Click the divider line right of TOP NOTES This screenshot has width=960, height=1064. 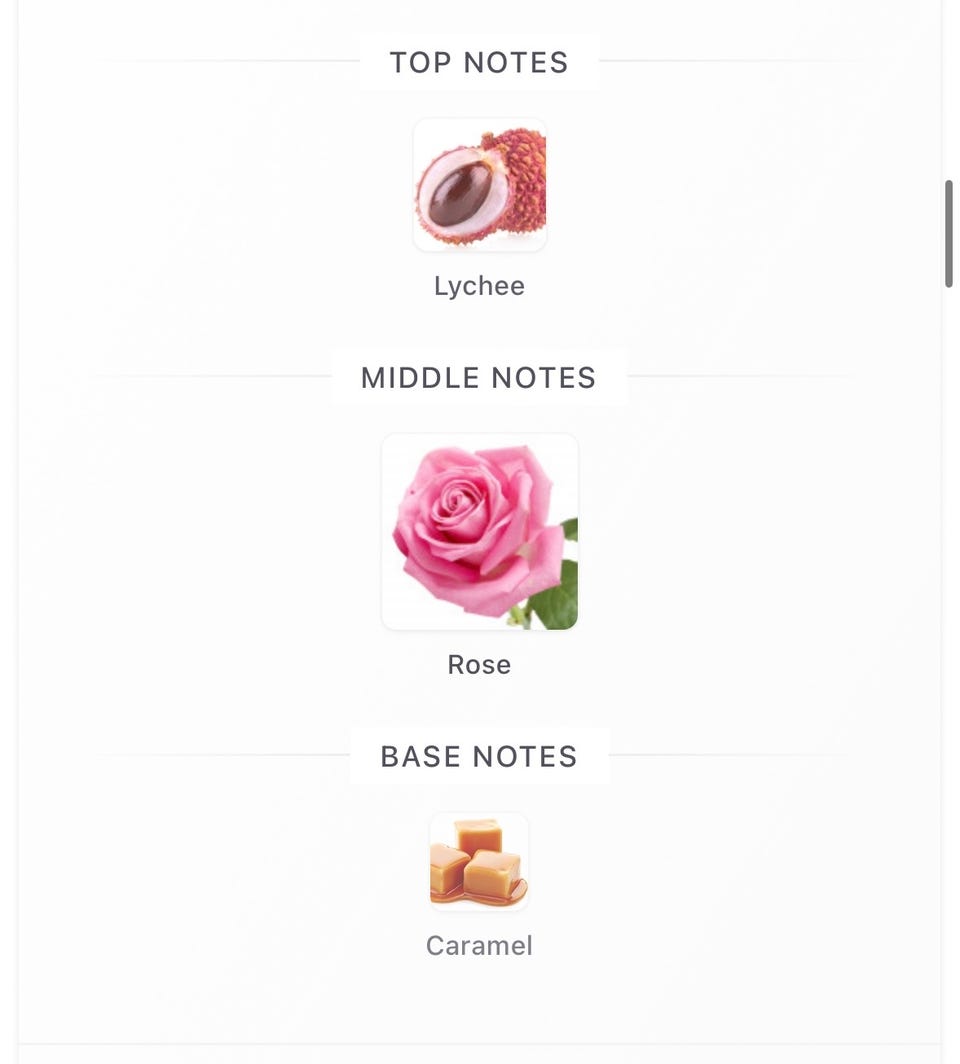pyautogui.click(x=726, y=61)
